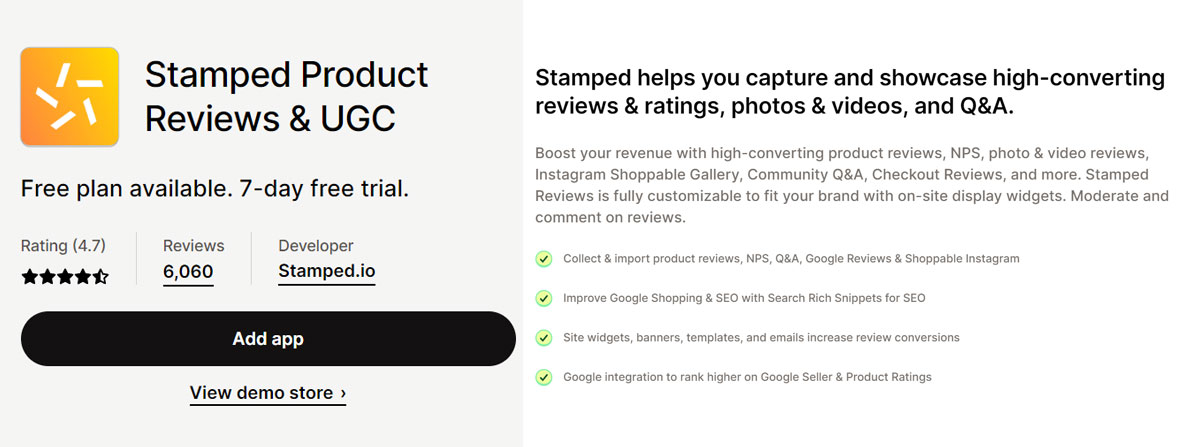Click checkmark beside Google integration to rank higher
Image resolution: width=1181 pixels, height=447 pixels.
[544, 376]
